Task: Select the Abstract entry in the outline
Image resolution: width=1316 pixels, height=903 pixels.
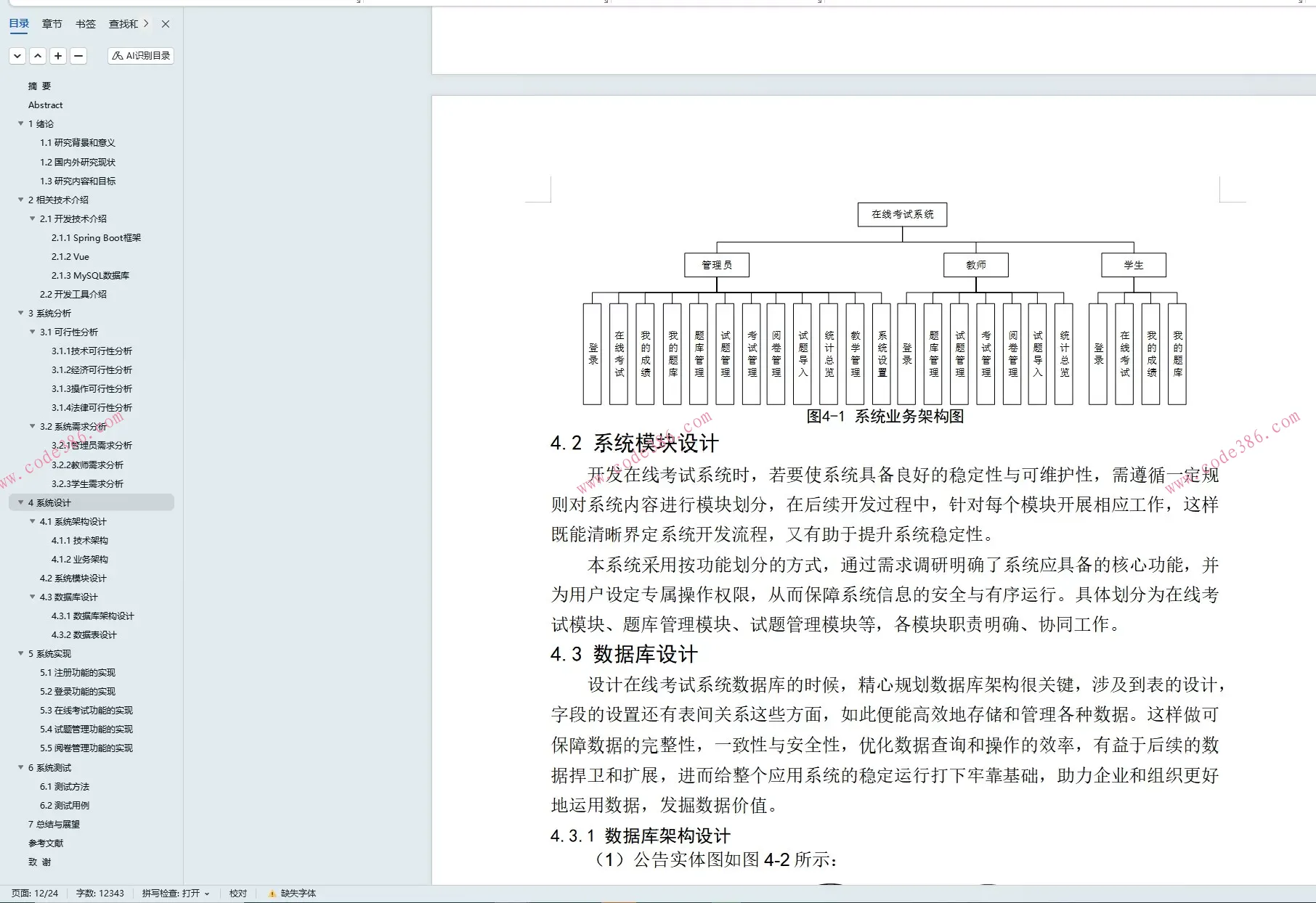Action: [x=45, y=105]
